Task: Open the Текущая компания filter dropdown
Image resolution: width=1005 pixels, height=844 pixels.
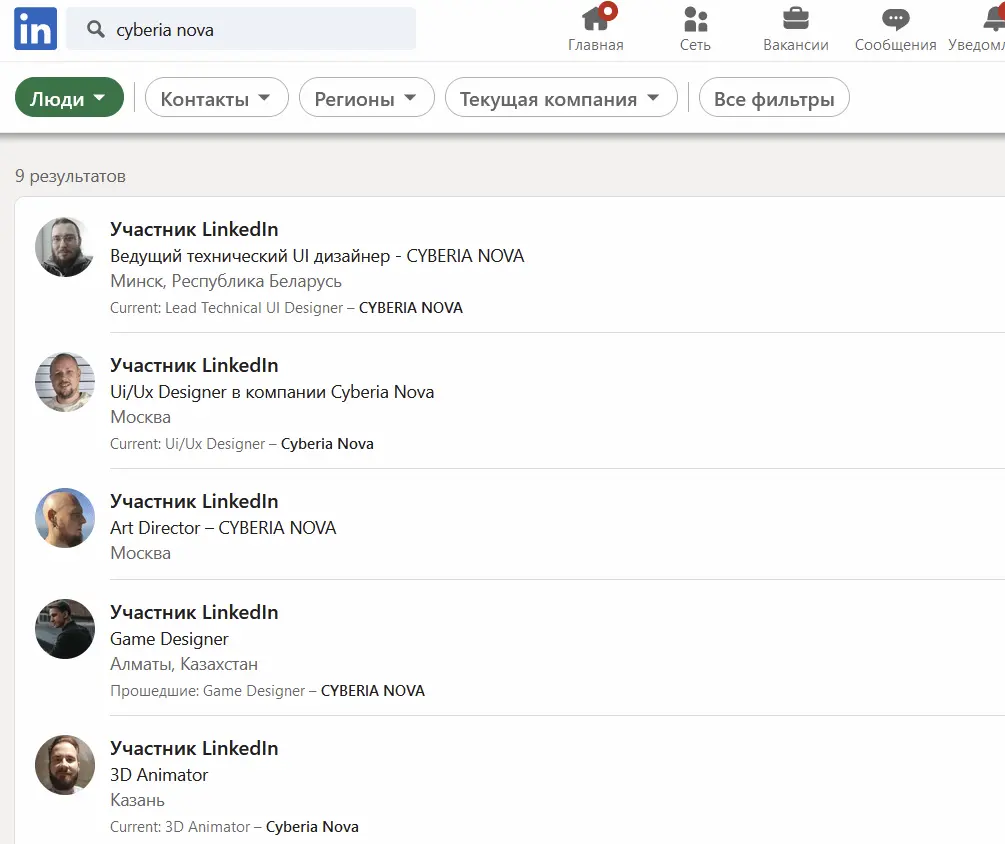Action: pos(560,98)
